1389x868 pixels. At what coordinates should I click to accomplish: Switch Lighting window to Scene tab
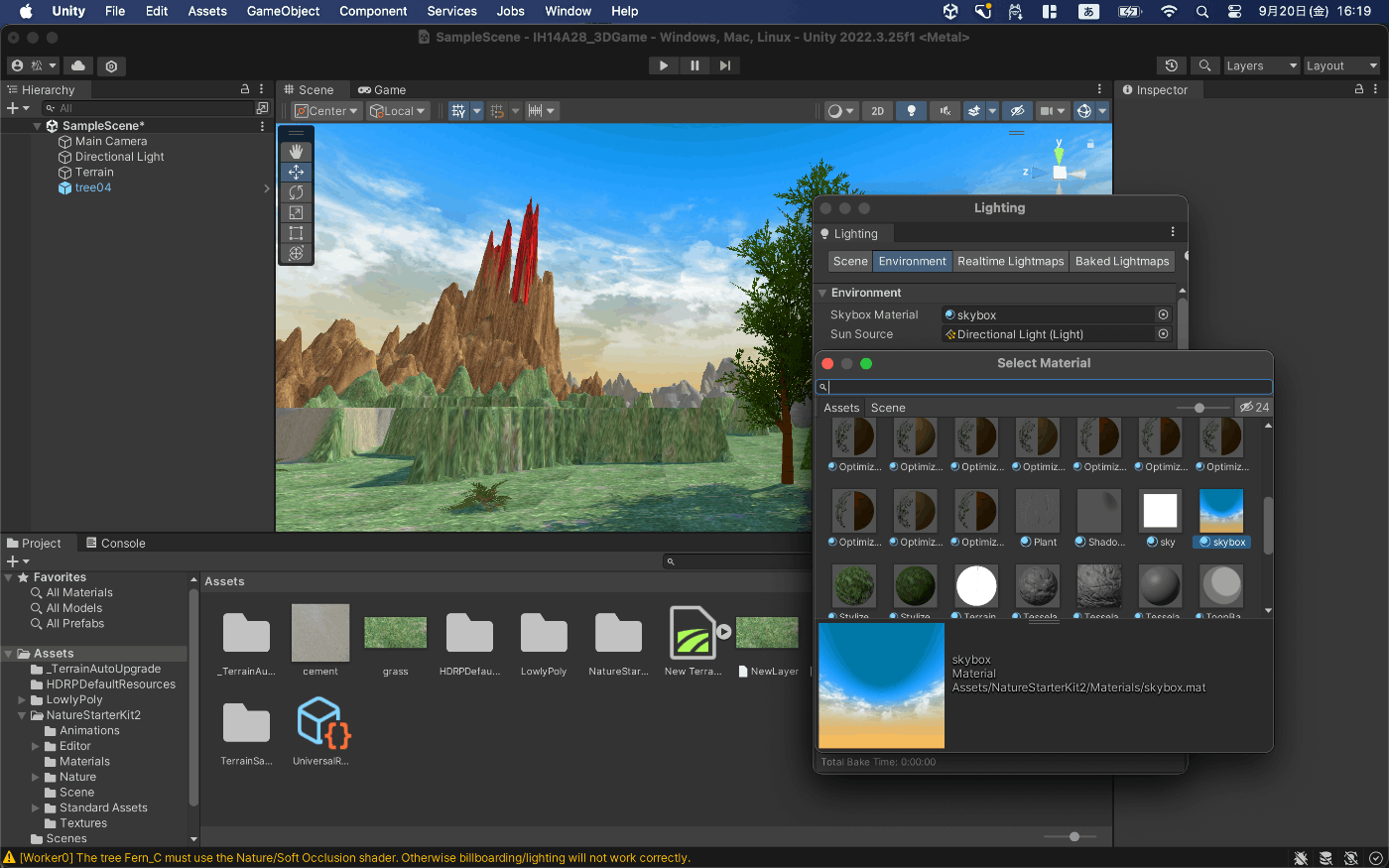(x=850, y=261)
